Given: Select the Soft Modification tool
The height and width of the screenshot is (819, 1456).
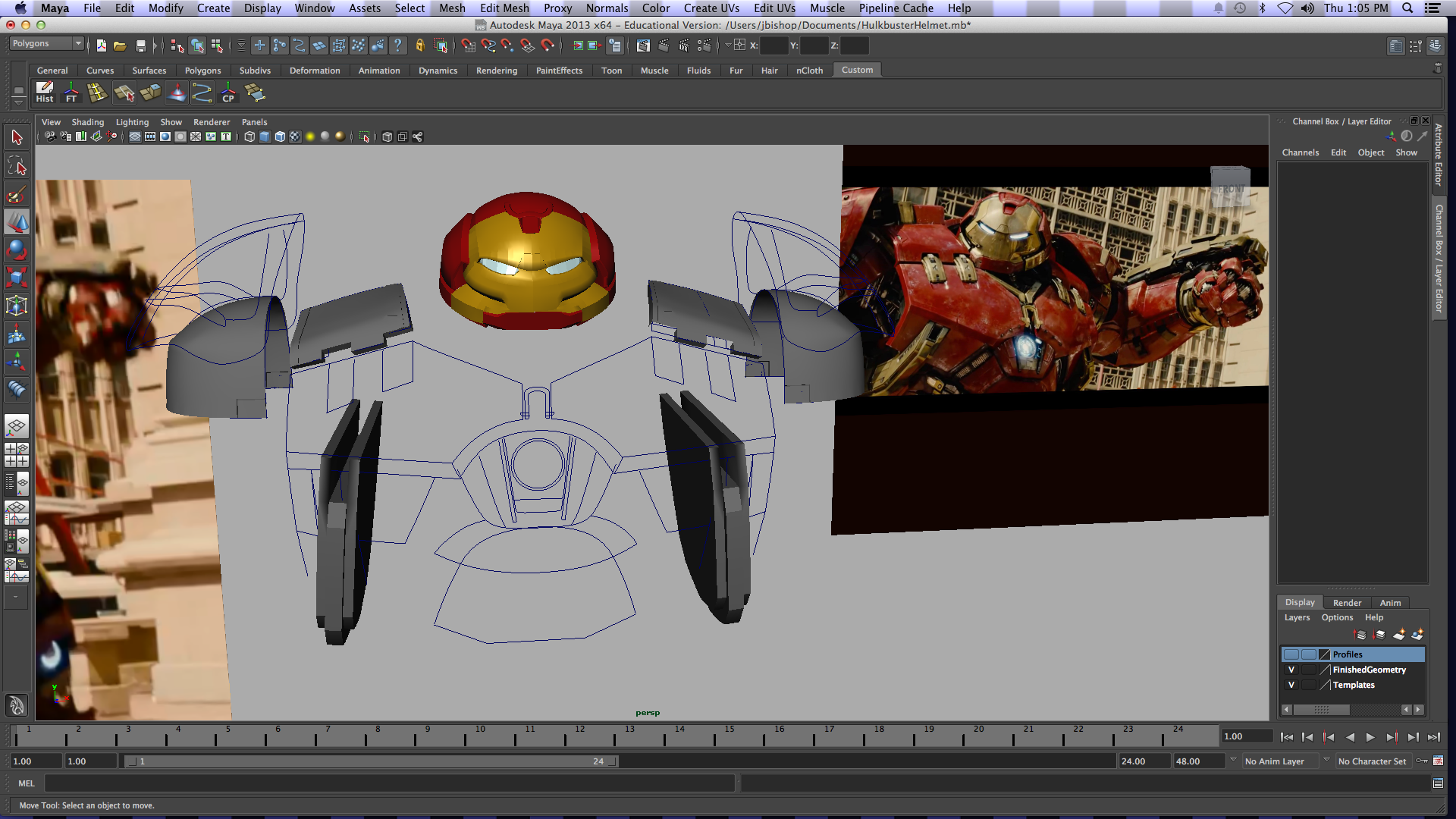Looking at the screenshot, I should [x=17, y=334].
